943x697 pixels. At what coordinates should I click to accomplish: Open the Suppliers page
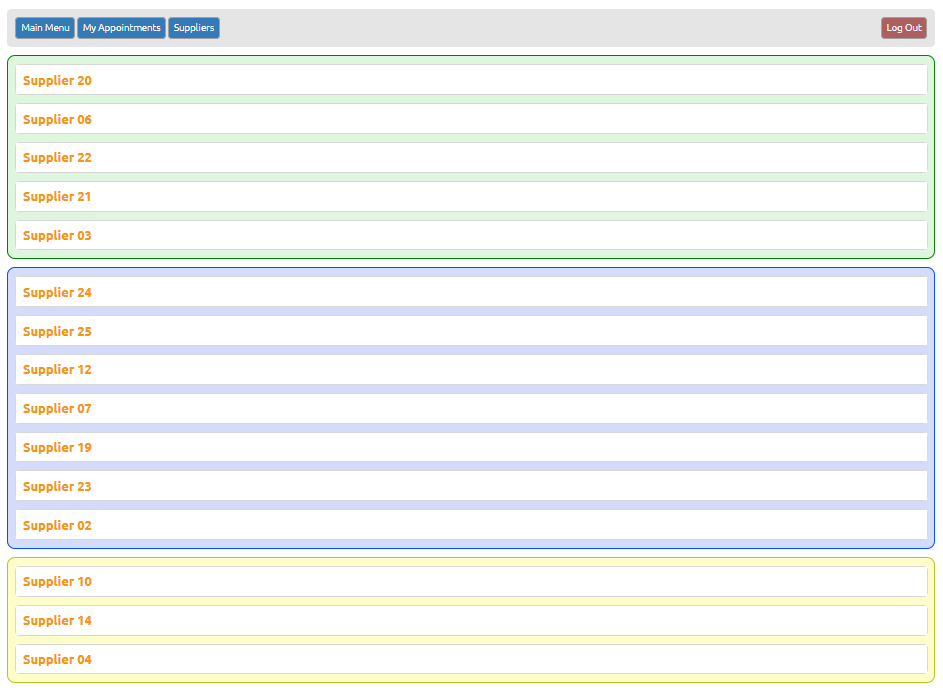coord(194,28)
